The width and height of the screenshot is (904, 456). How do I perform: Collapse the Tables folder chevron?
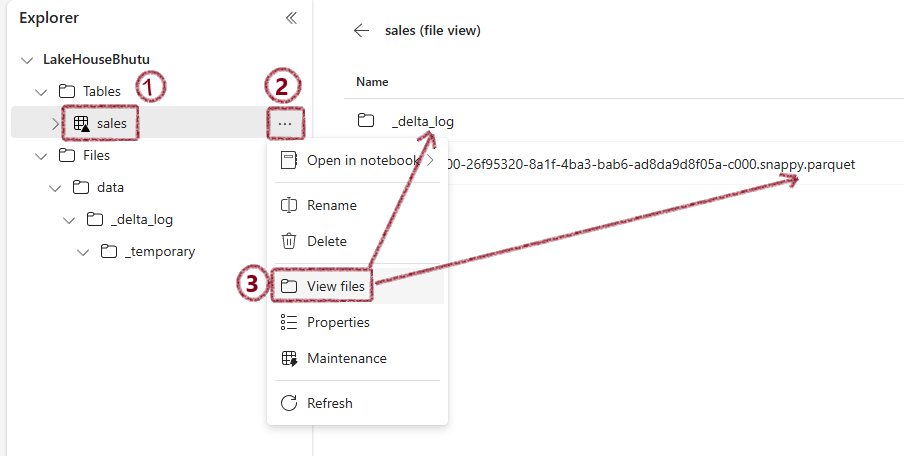[40, 92]
